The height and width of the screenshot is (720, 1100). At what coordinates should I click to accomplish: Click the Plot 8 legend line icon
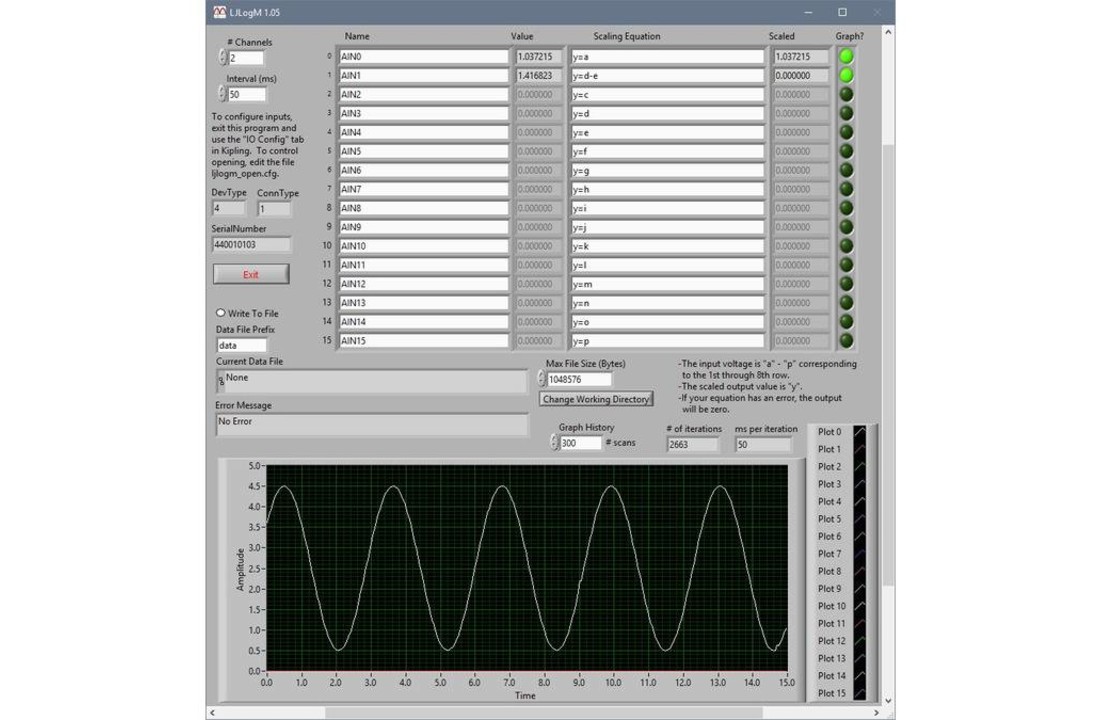pos(860,571)
